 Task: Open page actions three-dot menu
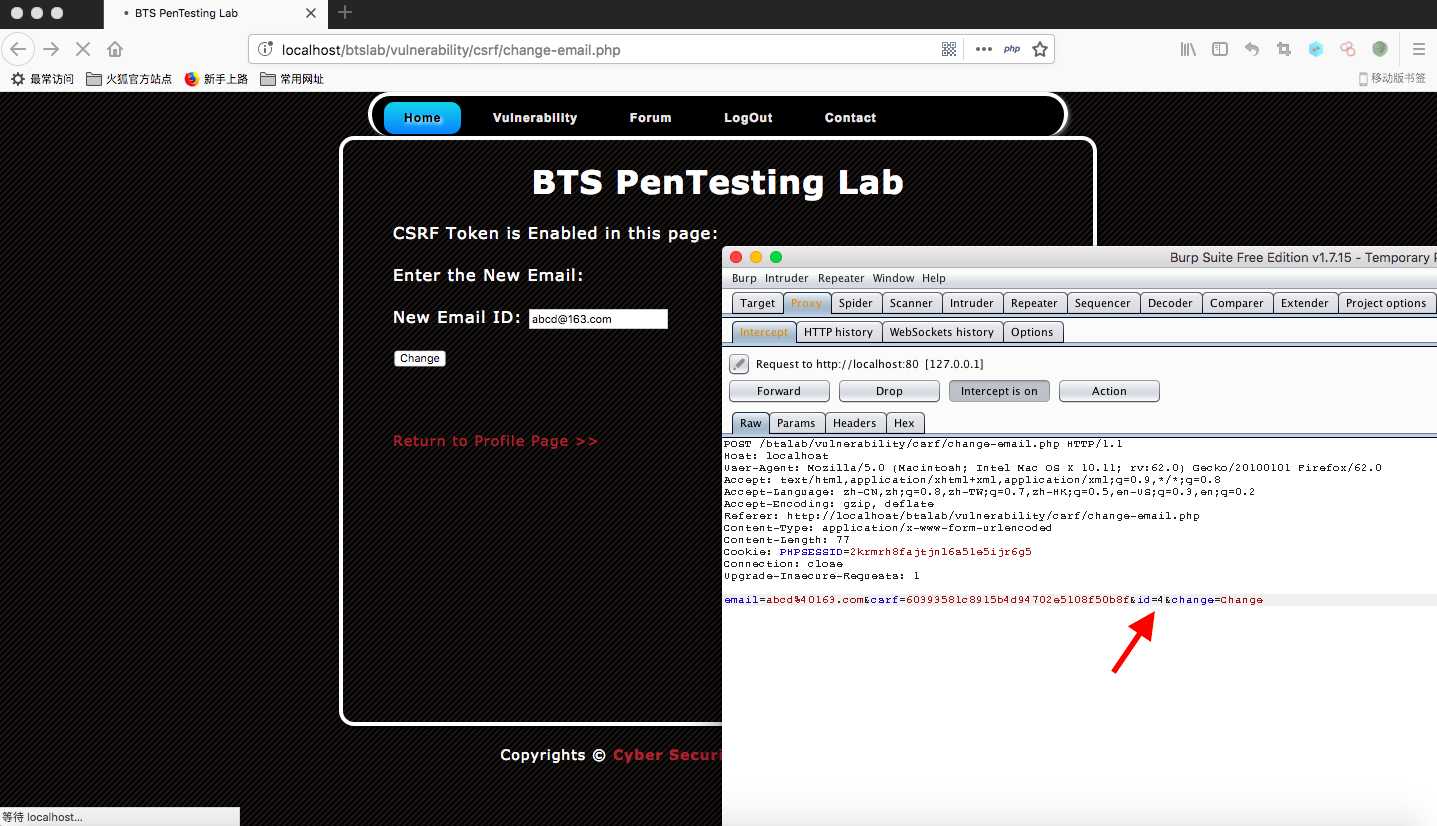click(983, 49)
